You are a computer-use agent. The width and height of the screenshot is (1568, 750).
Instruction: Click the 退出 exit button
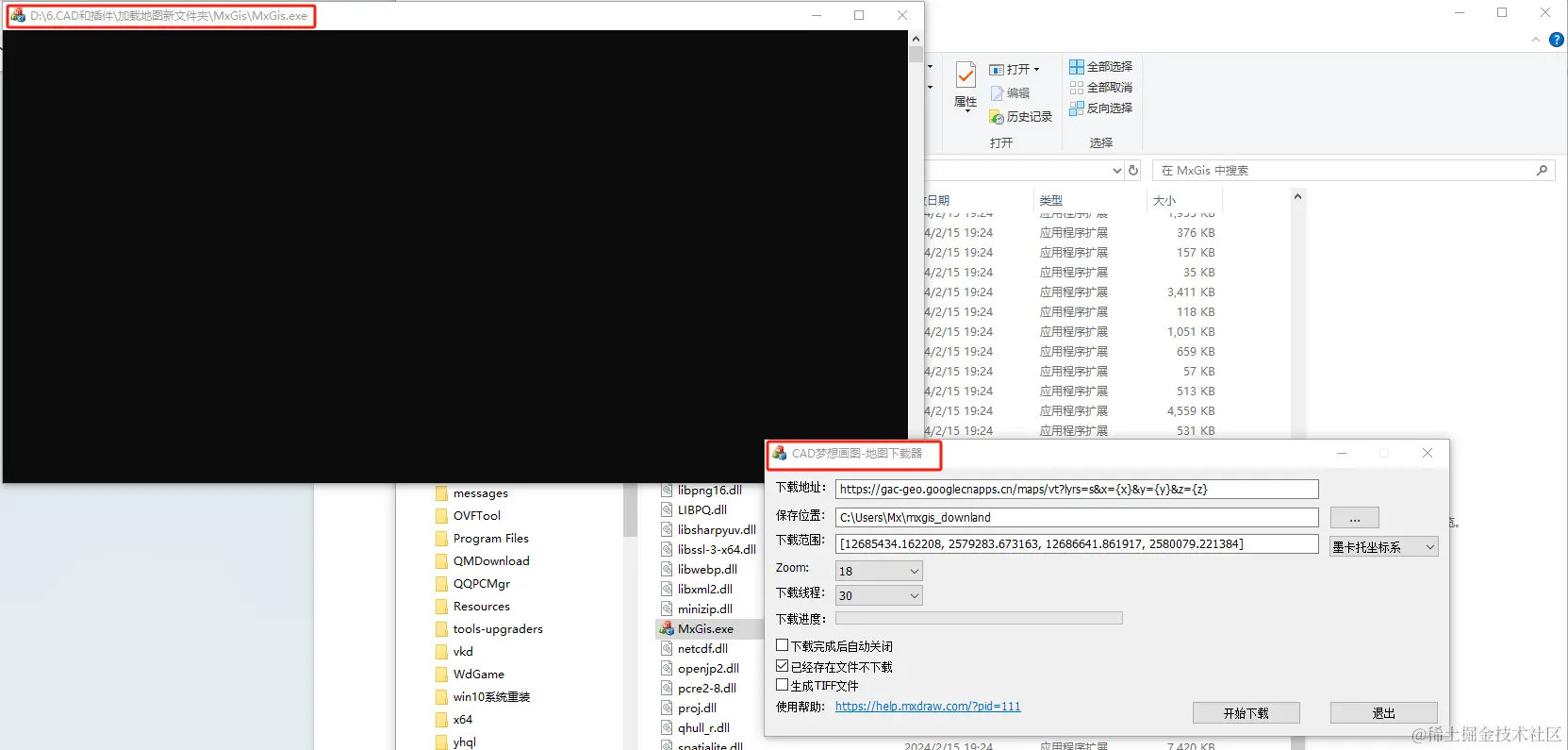tap(1384, 713)
